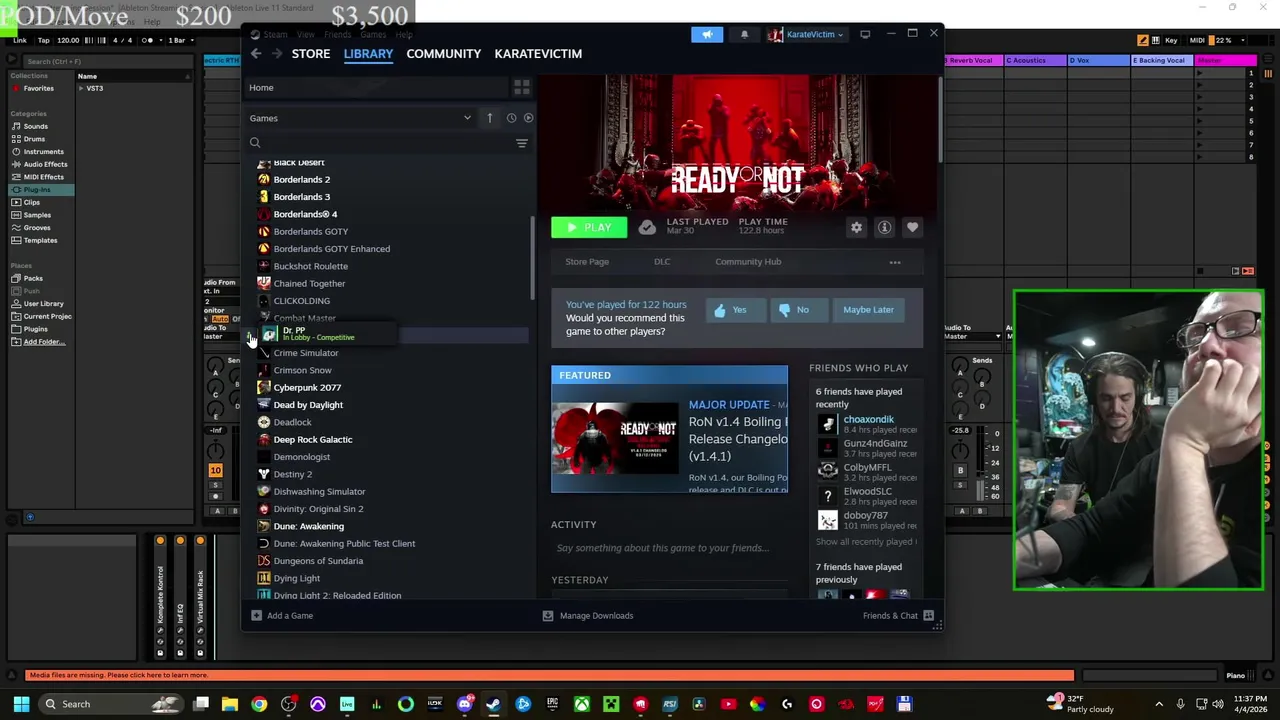Select Dead by Daylight in library

308,405
